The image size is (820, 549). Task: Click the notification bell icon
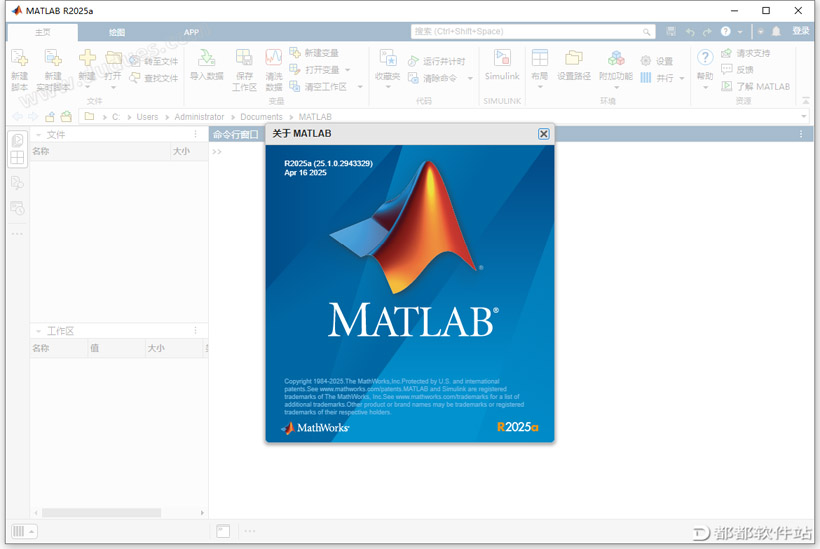pos(776,31)
